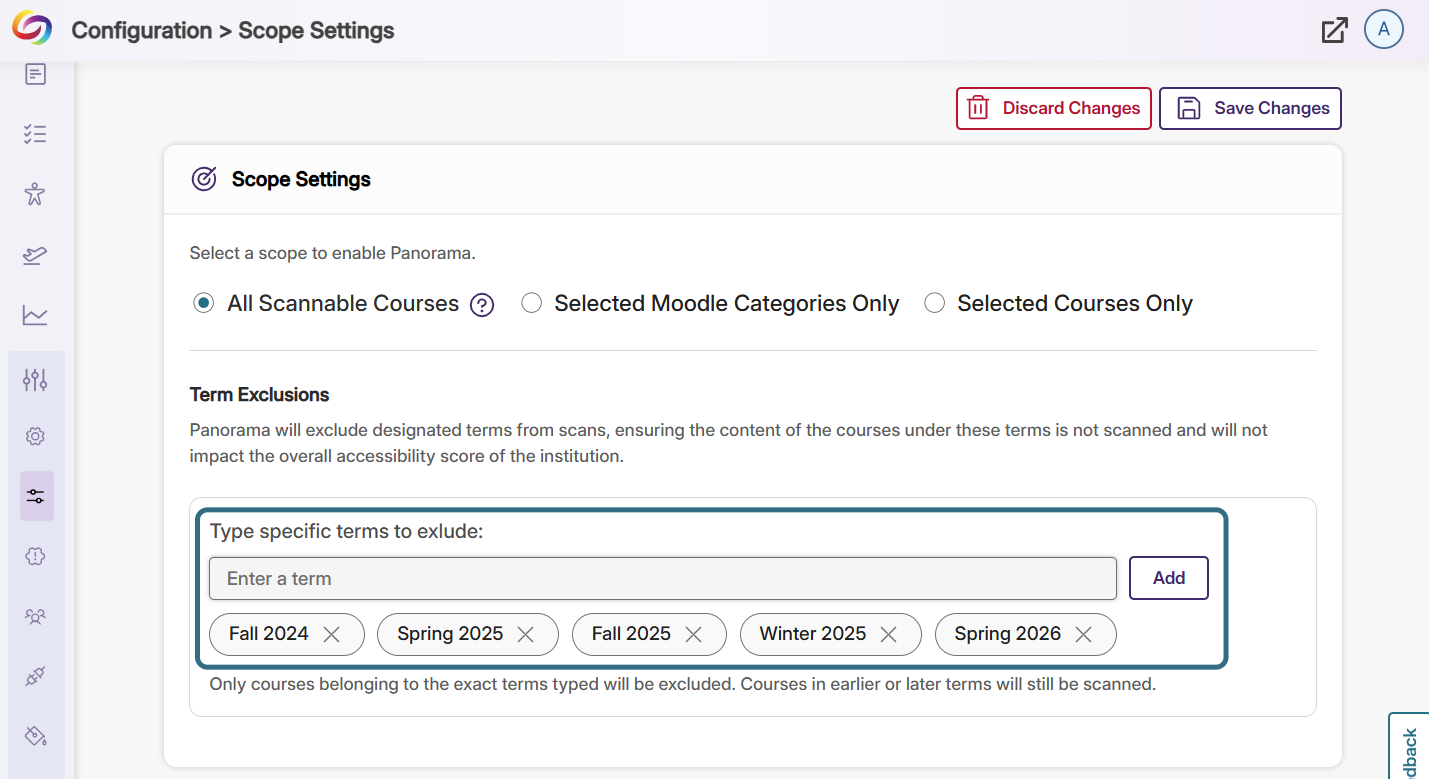Click the help icon beside All Scannable Courses
The height and width of the screenshot is (779, 1429).
(482, 304)
